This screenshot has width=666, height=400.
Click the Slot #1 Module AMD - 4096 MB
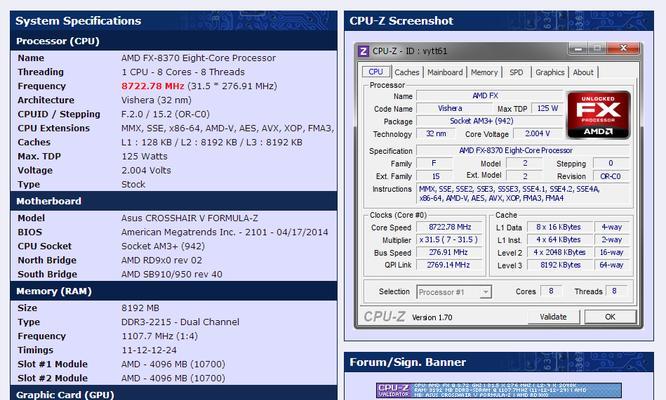click(173, 364)
